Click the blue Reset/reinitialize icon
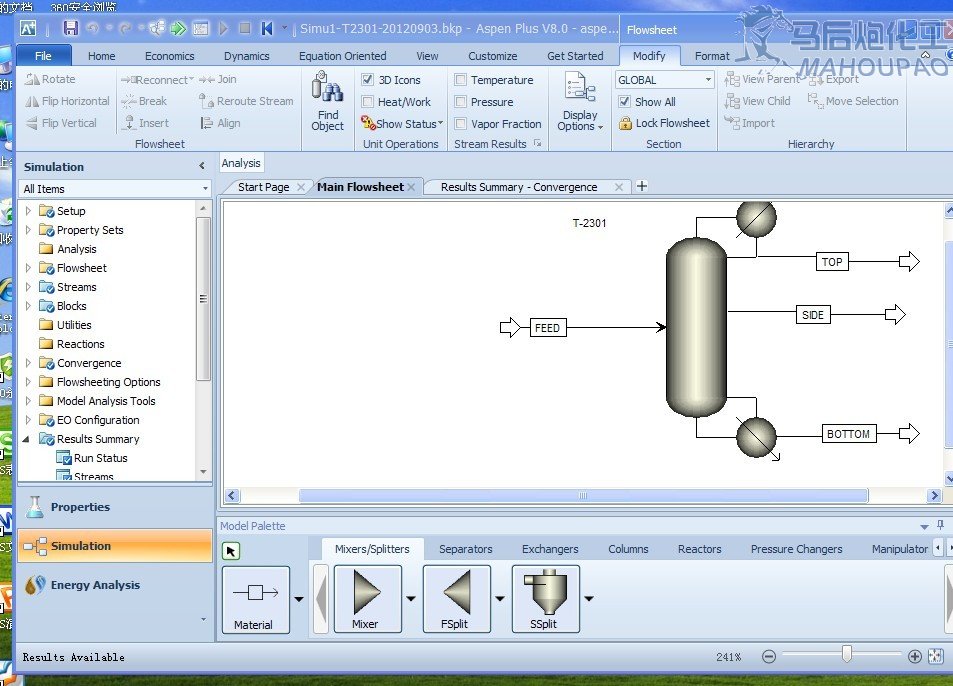The height and width of the screenshot is (686, 953). tap(267, 28)
